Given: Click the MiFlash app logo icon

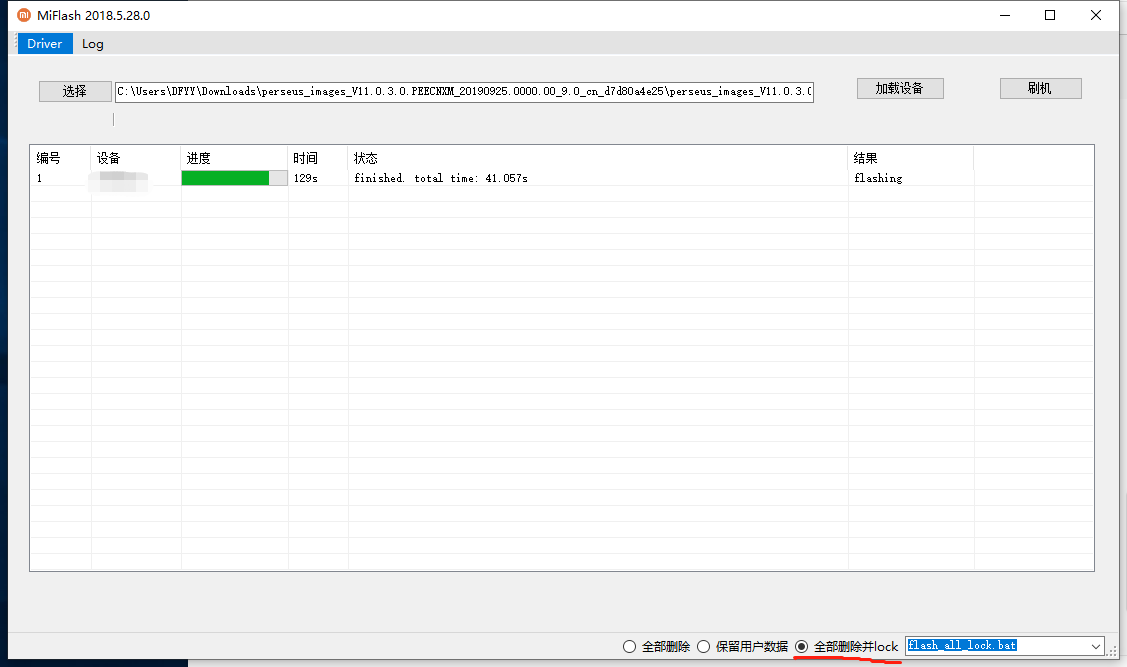Looking at the screenshot, I should coord(24,15).
